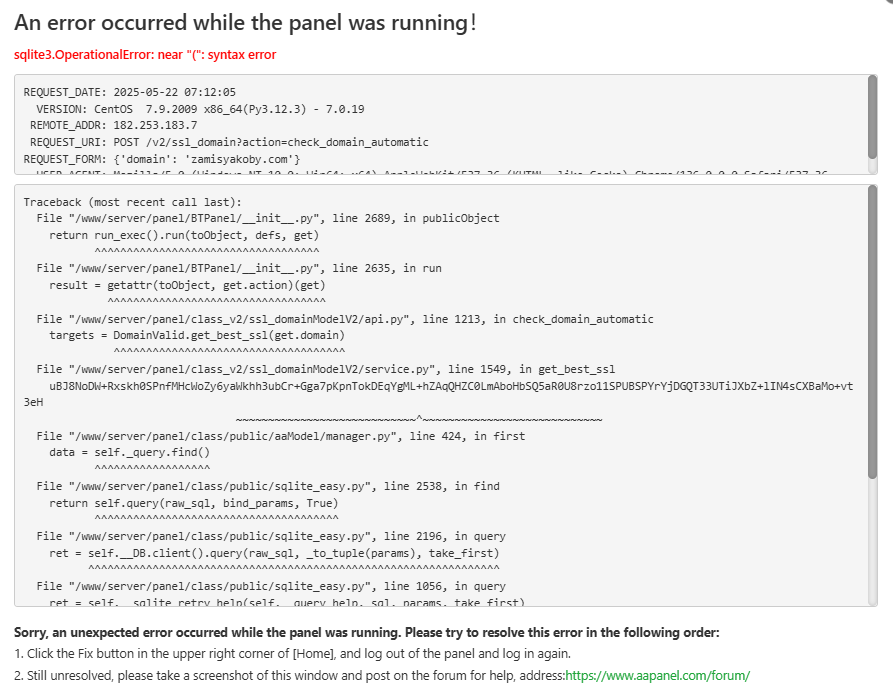
Task: Click the api.py line 1213 entry
Action: 345,319
